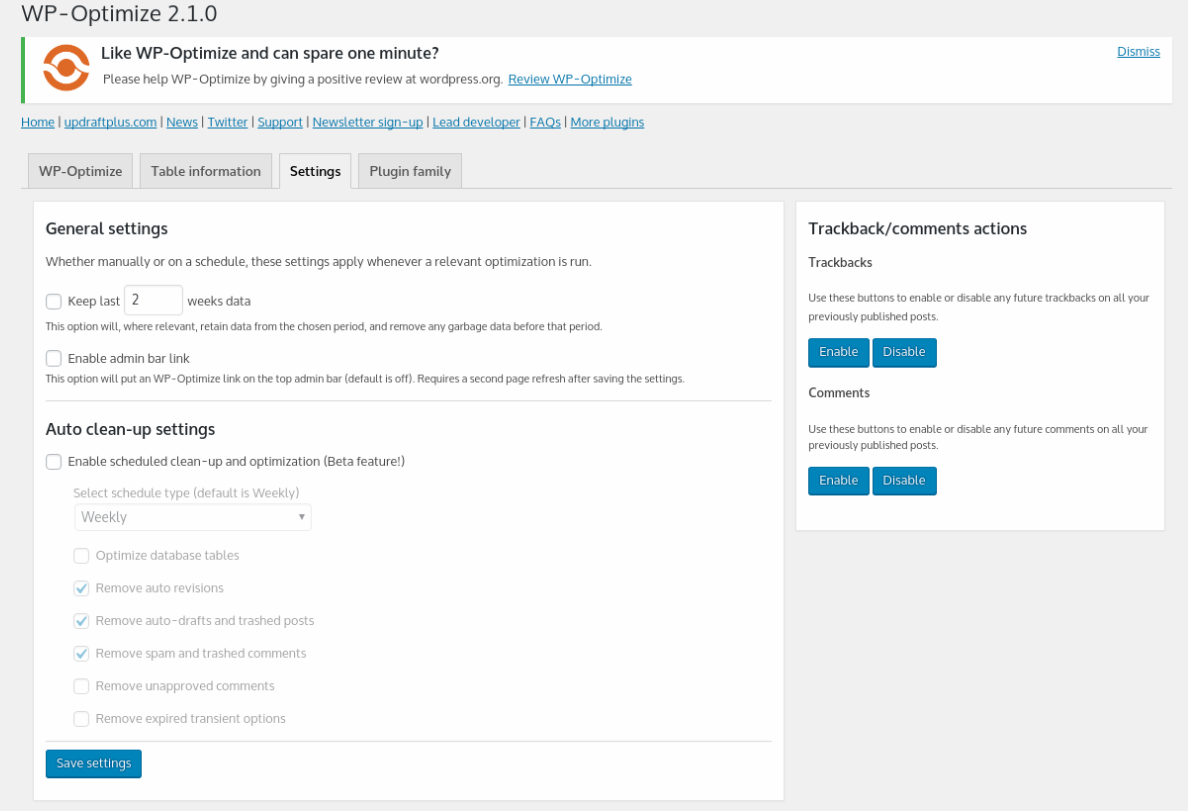The image size is (1188, 811).
Task: Click Enable under Trackbacks
Action: point(838,352)
